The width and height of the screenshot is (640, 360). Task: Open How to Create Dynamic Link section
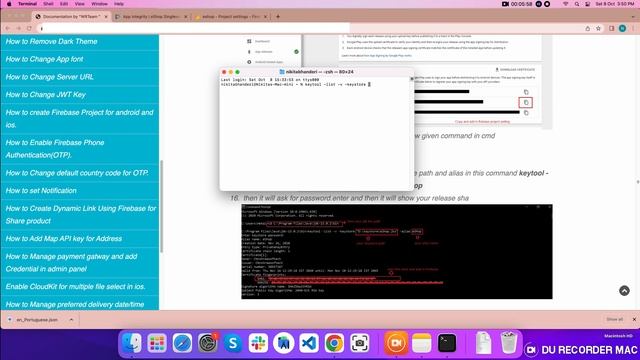coord(81,214)
